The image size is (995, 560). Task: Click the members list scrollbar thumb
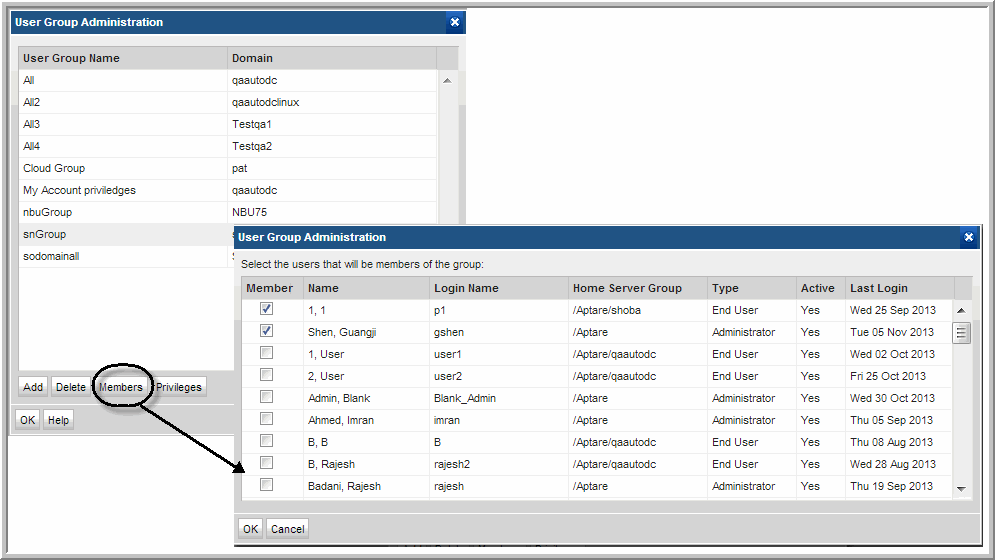pos(961,333)
